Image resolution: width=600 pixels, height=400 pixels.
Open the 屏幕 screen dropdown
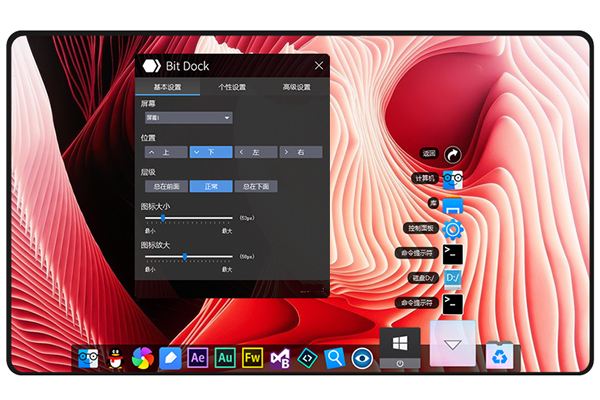(188, 118)
